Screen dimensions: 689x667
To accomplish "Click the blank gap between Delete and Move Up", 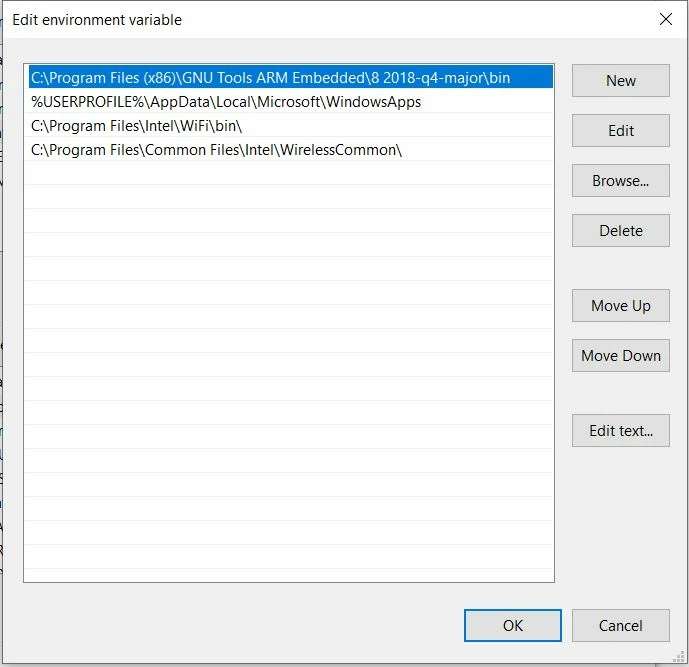I will coord(620,268).
